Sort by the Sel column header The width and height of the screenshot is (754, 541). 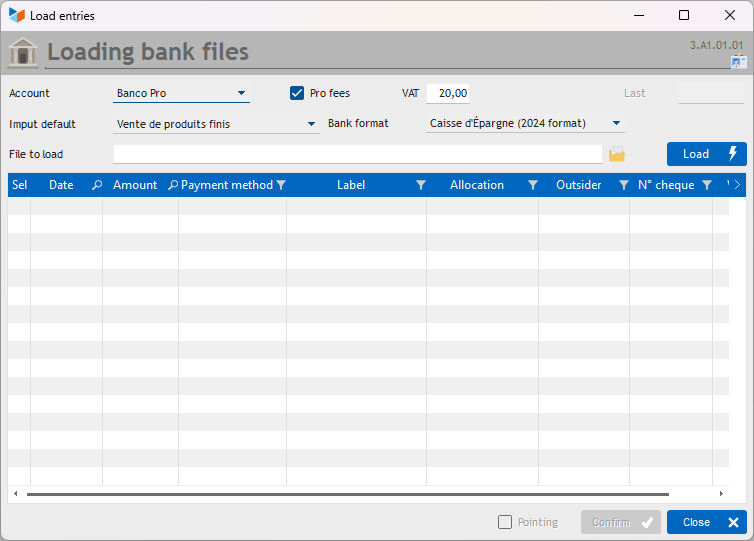click(19, 185)
